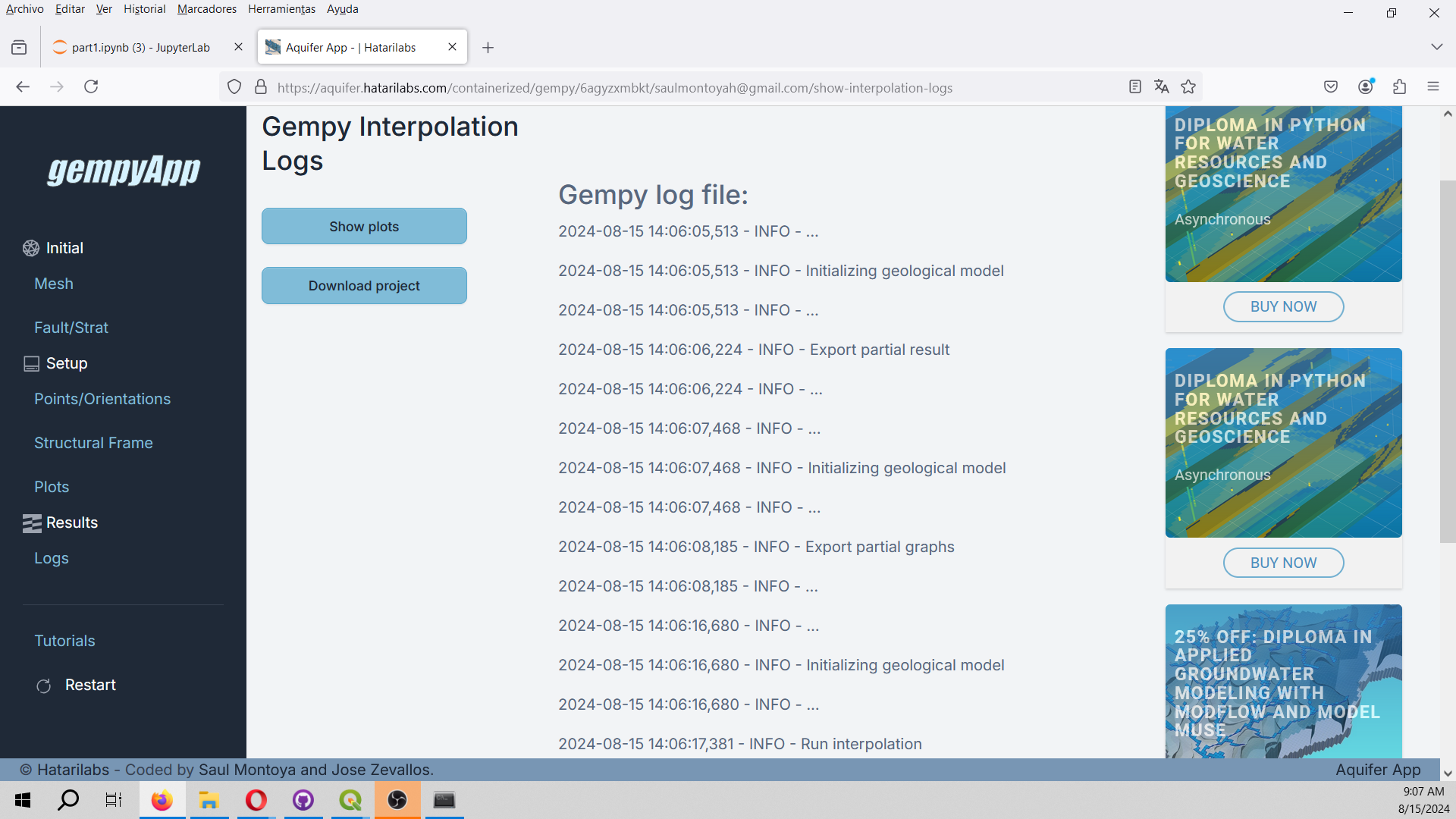
Task: Open the Firefox hamburger menu
Action: pos(1433,86)
